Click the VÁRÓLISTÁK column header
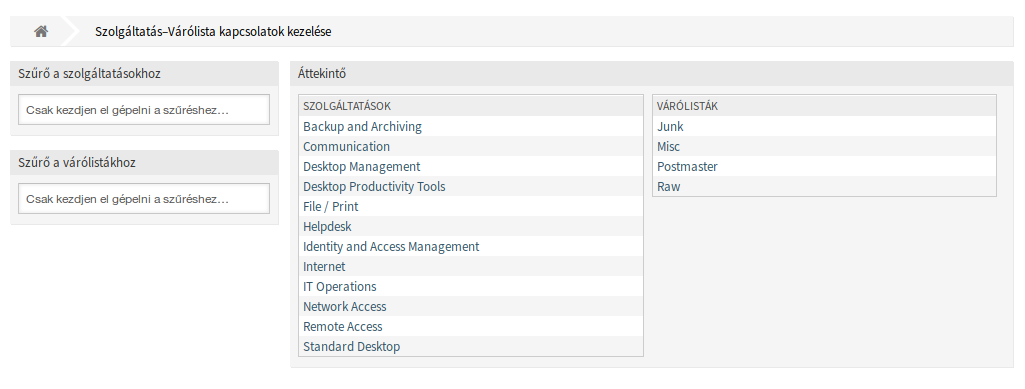 tap(824, 106)
